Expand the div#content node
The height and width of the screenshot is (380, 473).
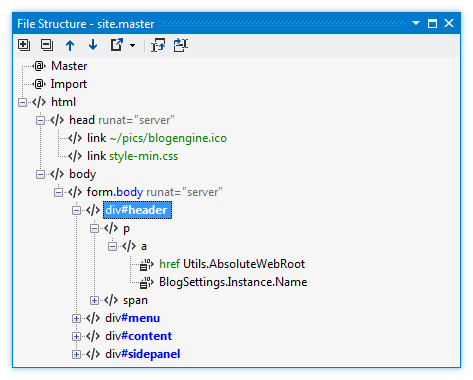(76, 336)
